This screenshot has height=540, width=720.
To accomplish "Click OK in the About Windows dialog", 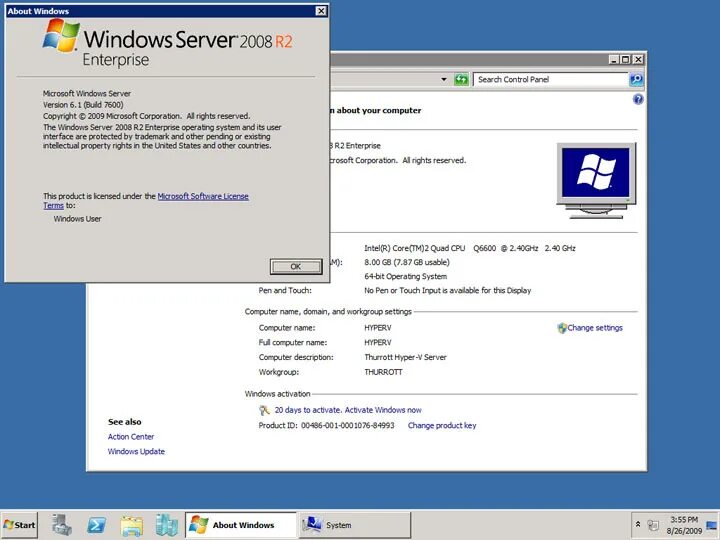I will (x=296, y=266).
